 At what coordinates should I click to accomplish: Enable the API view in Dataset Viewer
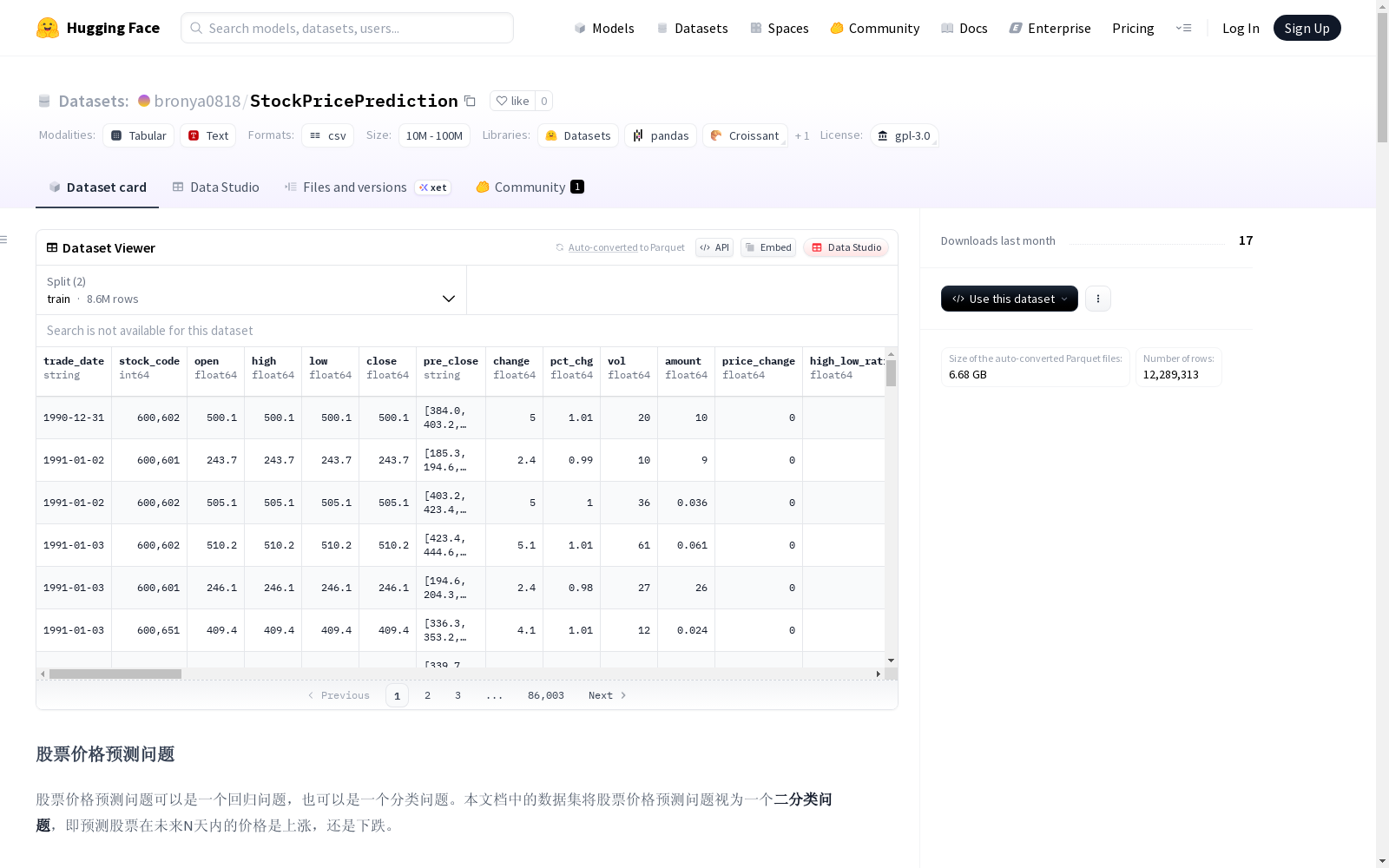click(714, 247)
